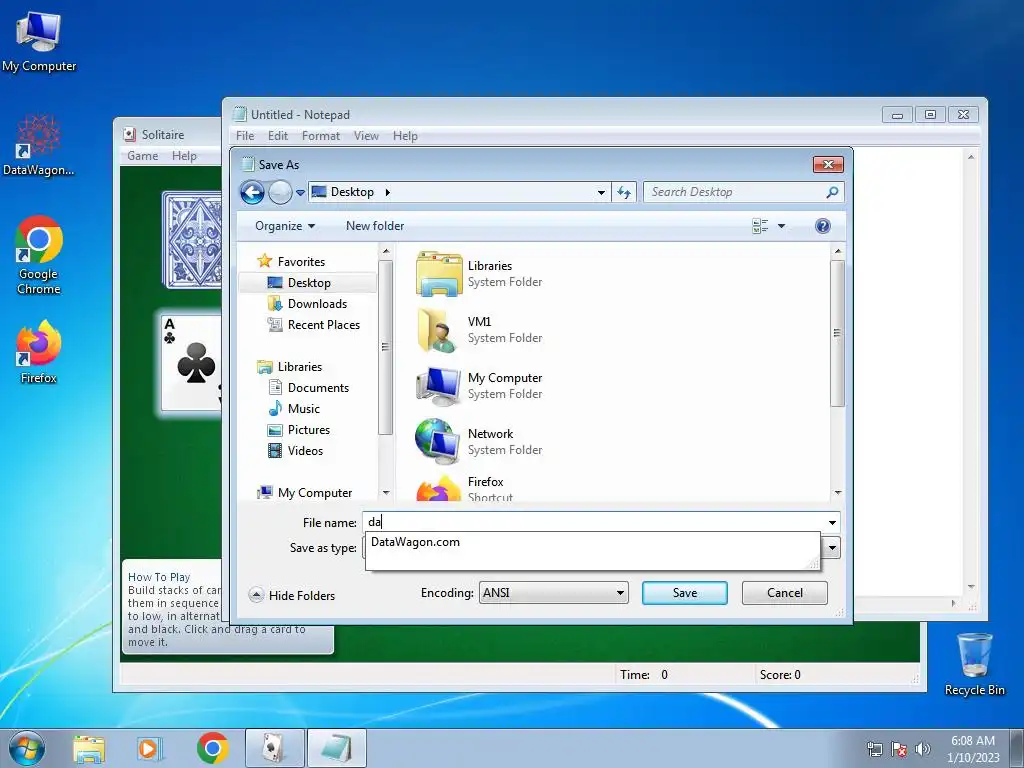Click Ace of Clubs card in Solitaire

[191, 362]
